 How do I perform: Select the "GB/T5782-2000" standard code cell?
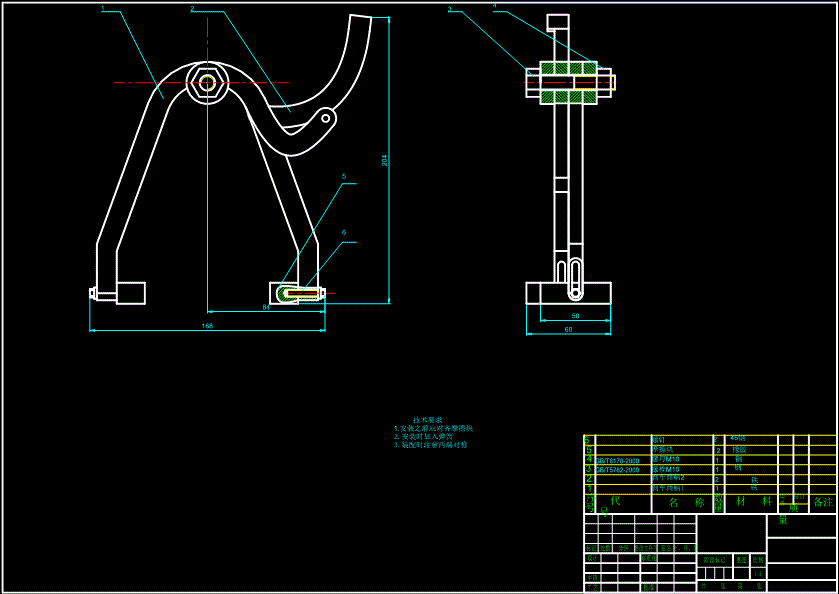click(x=617, y=470)
